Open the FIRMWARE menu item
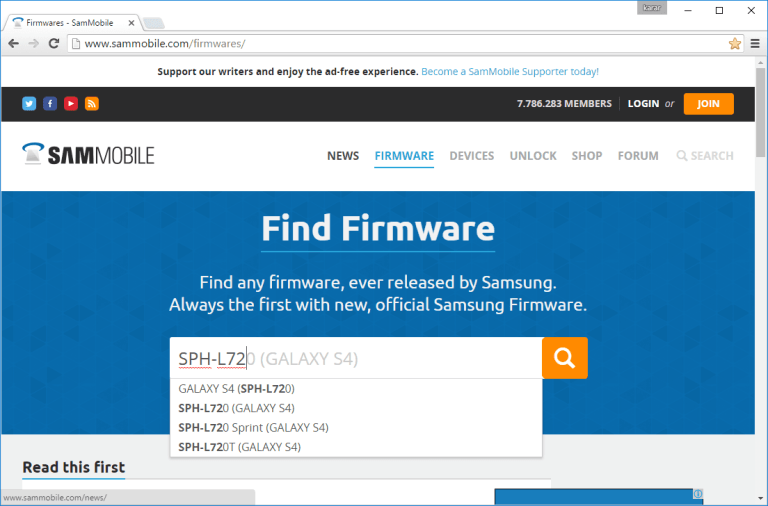The width and height of the screenshot is (768, 506). tap(404, 156)
